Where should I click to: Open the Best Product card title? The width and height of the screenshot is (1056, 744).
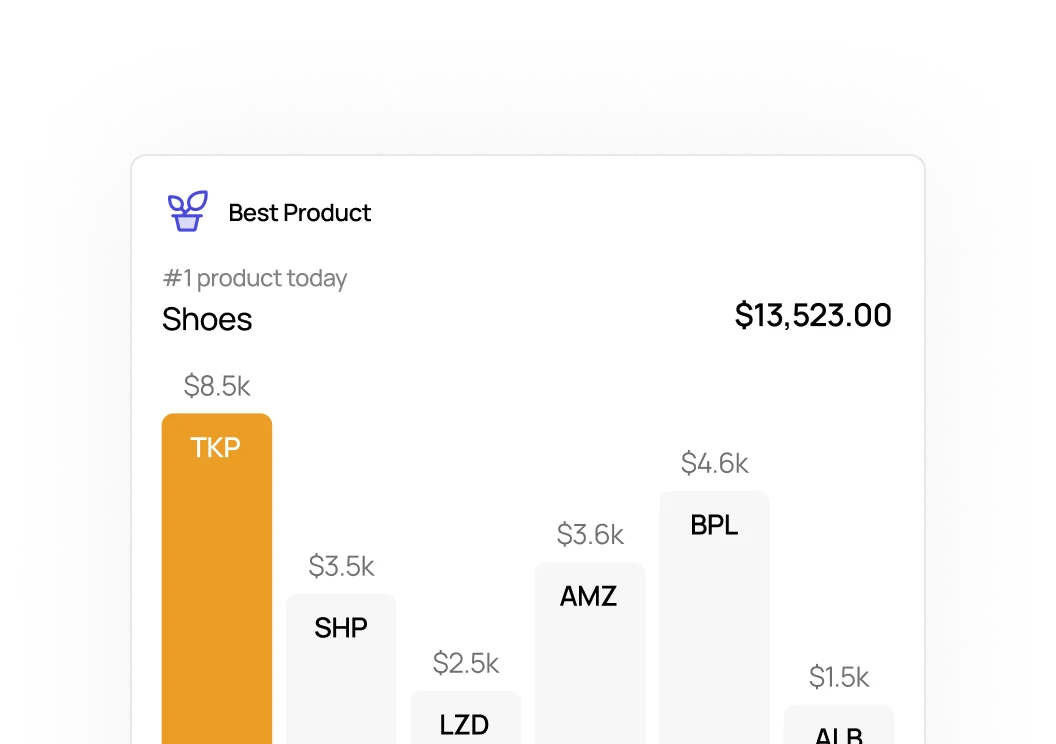coord(300,213)
